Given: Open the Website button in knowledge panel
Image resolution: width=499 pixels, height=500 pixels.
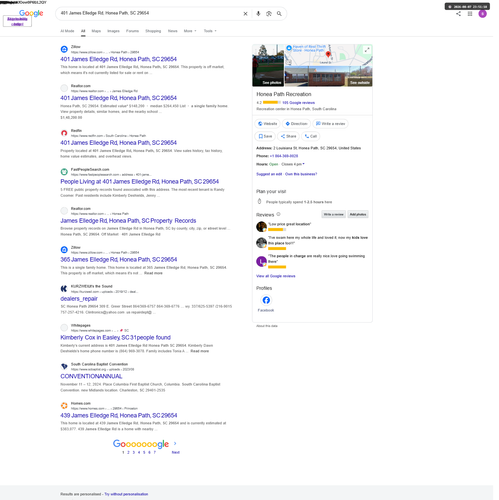Looking at the screenshot, I should [268, 124].
